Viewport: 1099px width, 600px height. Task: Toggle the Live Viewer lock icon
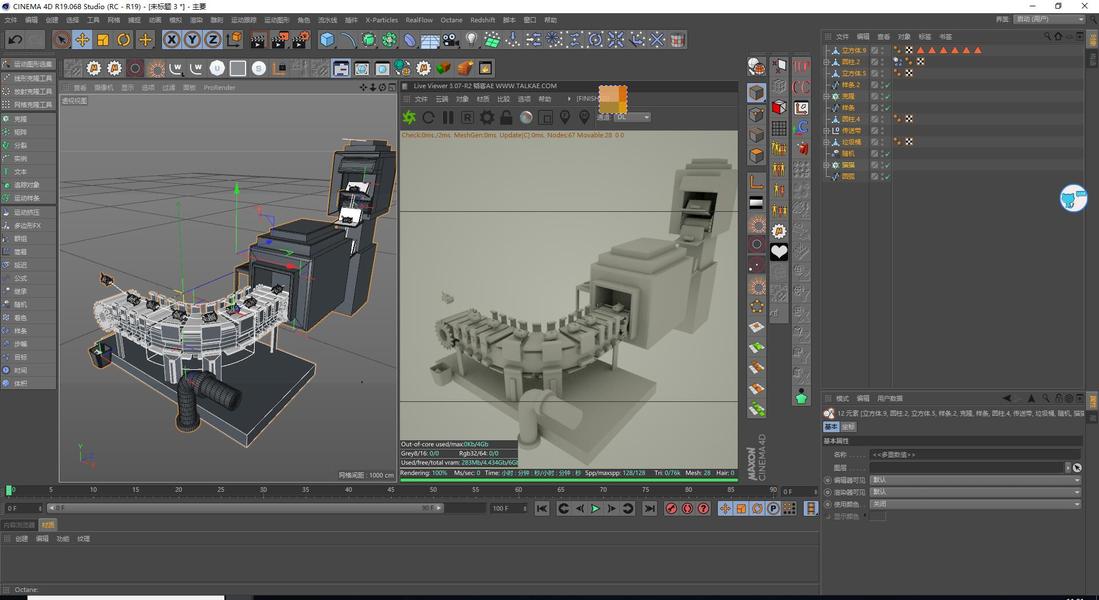pos(506,117)
